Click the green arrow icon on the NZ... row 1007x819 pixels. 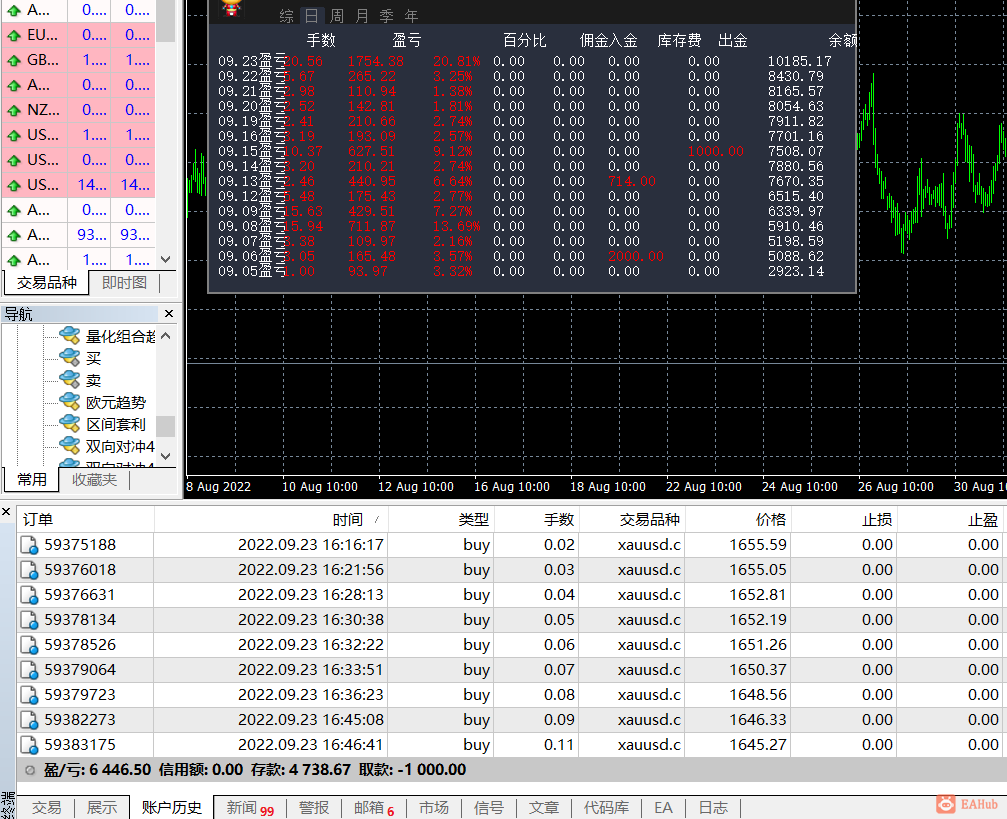click(x=13, y=110)
